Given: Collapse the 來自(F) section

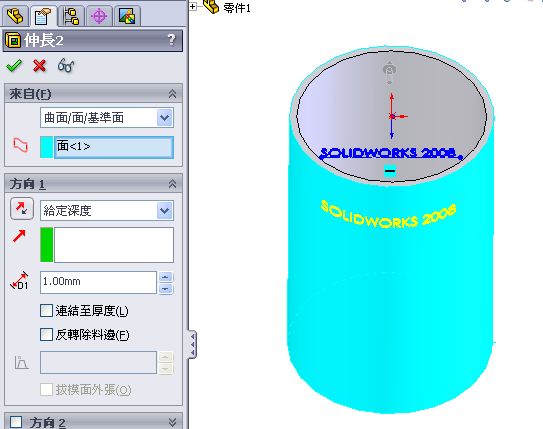Looking at the screenshot, I should [172, 94].
